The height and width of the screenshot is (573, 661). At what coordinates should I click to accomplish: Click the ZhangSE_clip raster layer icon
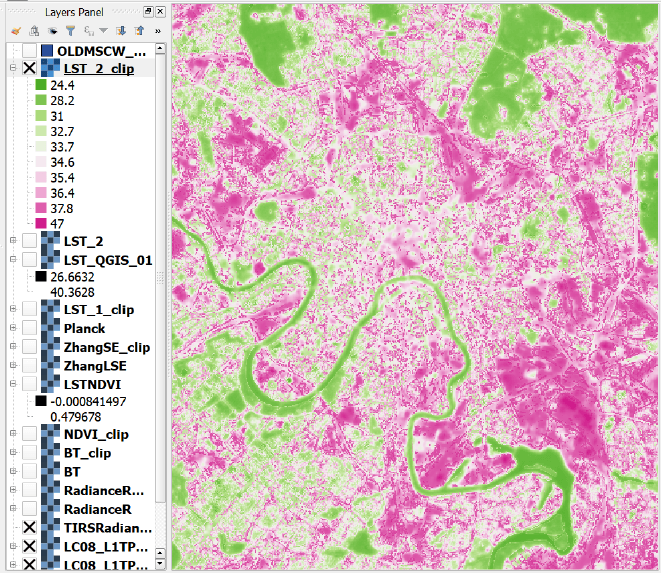(50, 347)
